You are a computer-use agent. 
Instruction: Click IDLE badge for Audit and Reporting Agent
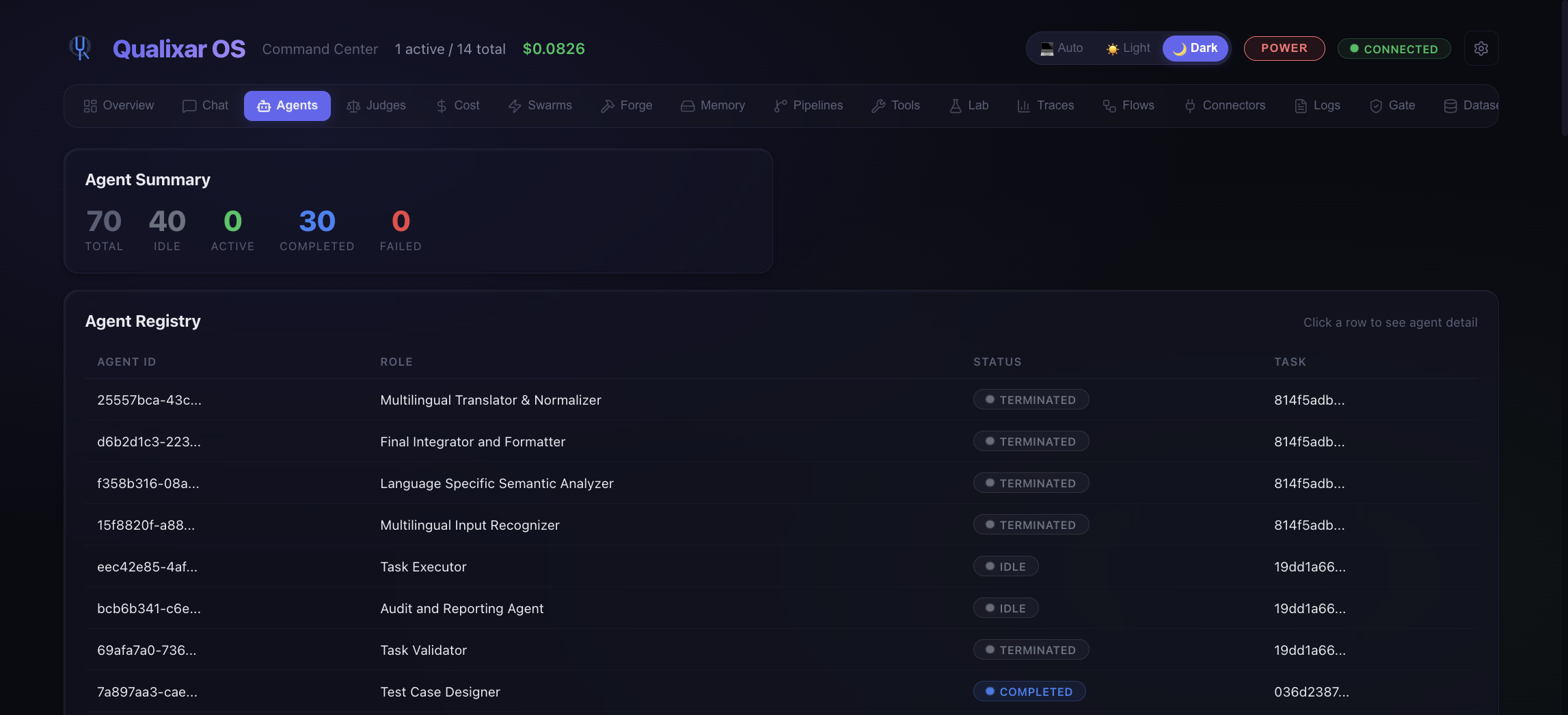pyautogui.click(x=1006, y=608)
